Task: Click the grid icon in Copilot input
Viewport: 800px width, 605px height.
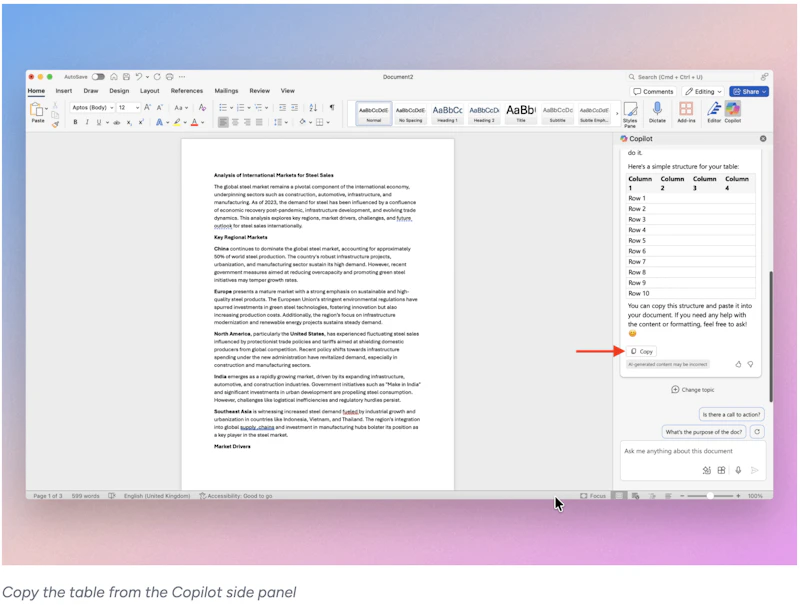Action: tap(721, 470)
